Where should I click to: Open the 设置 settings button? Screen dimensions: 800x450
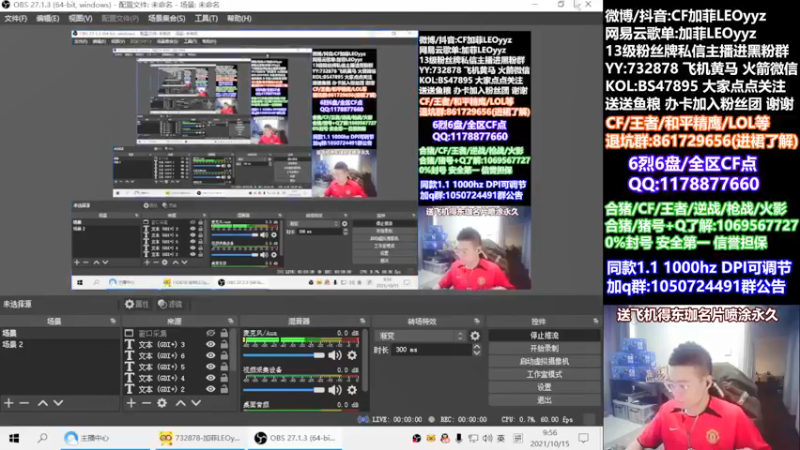pyautogui.click(x=544, y=387)
